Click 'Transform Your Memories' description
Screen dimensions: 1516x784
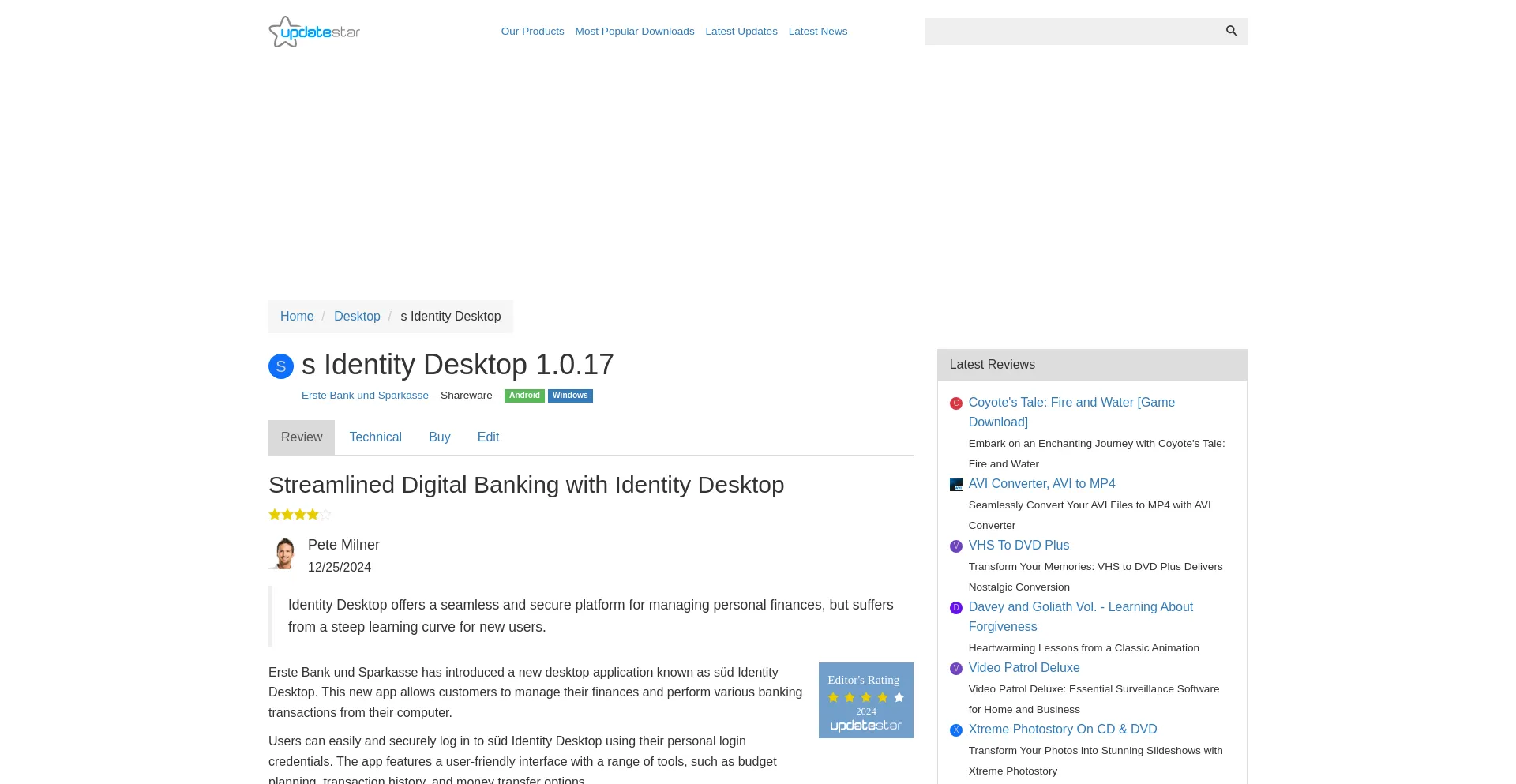tap(1095, 577)
